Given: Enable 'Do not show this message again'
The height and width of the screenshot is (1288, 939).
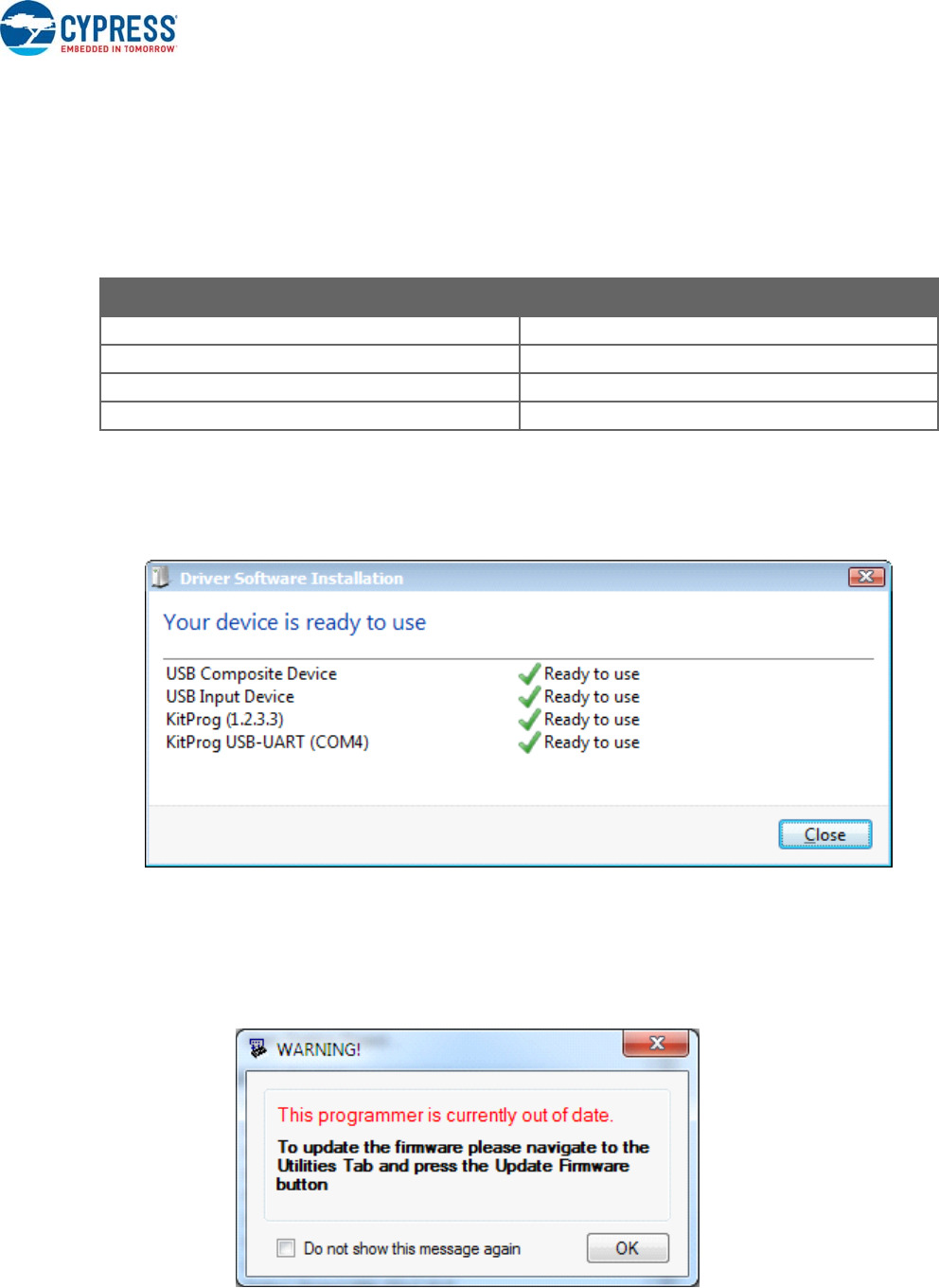Looking at the screenshot, I should [286, 1248].
